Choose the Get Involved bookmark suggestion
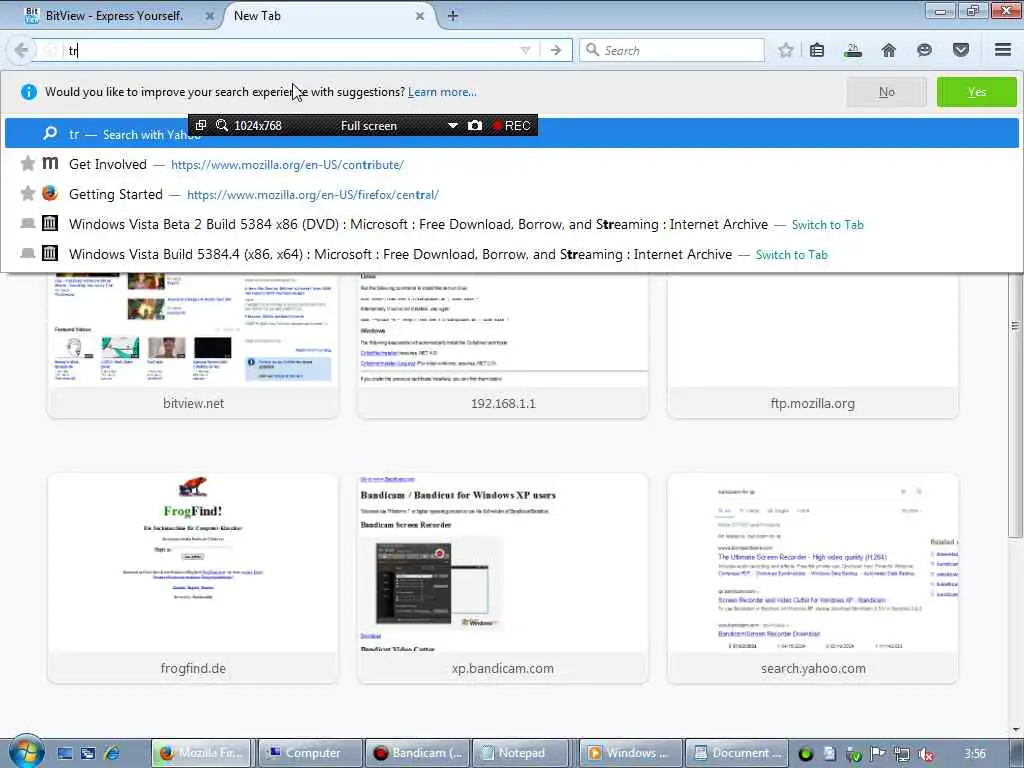The image size is (1024, 768). pos(511,165)
